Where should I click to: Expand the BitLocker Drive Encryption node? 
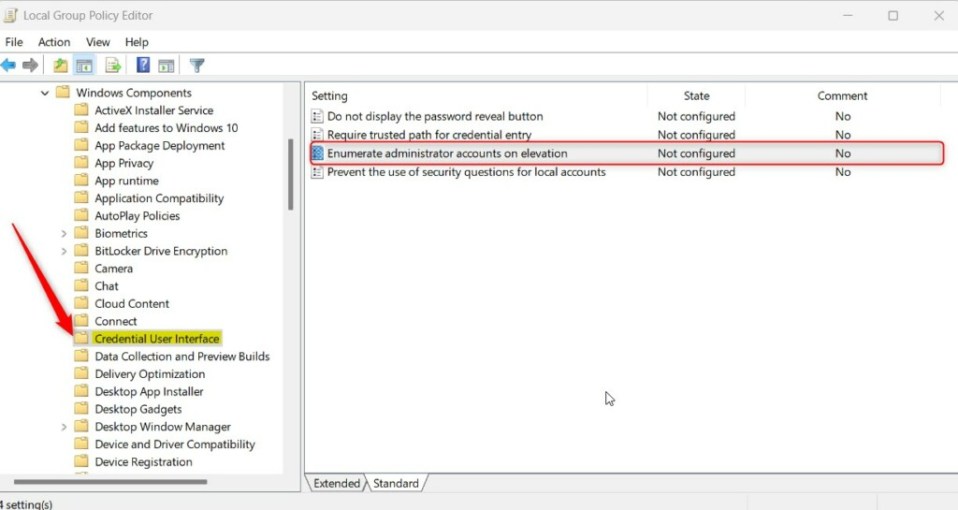pyautogui.click(x=64, y=251)
